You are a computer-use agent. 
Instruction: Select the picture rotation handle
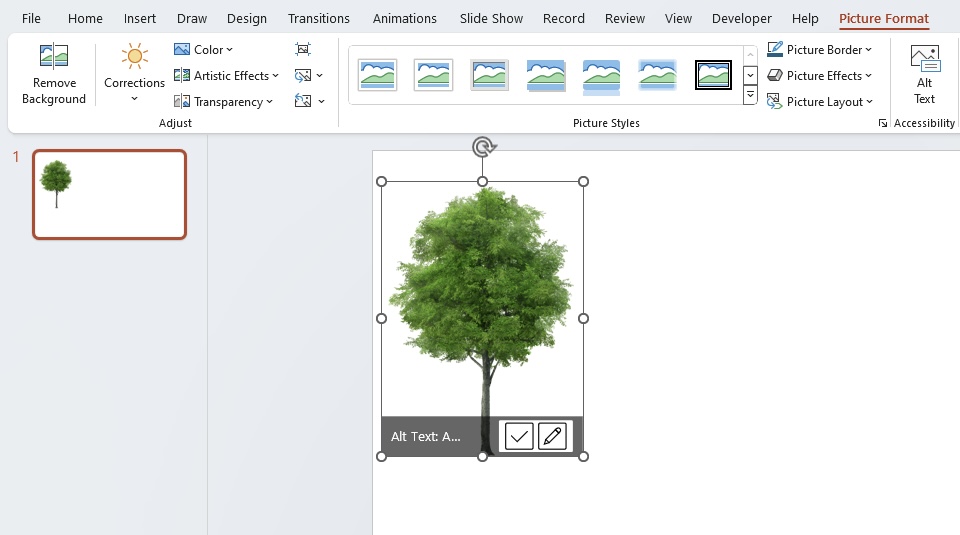[x=483, y=147]
